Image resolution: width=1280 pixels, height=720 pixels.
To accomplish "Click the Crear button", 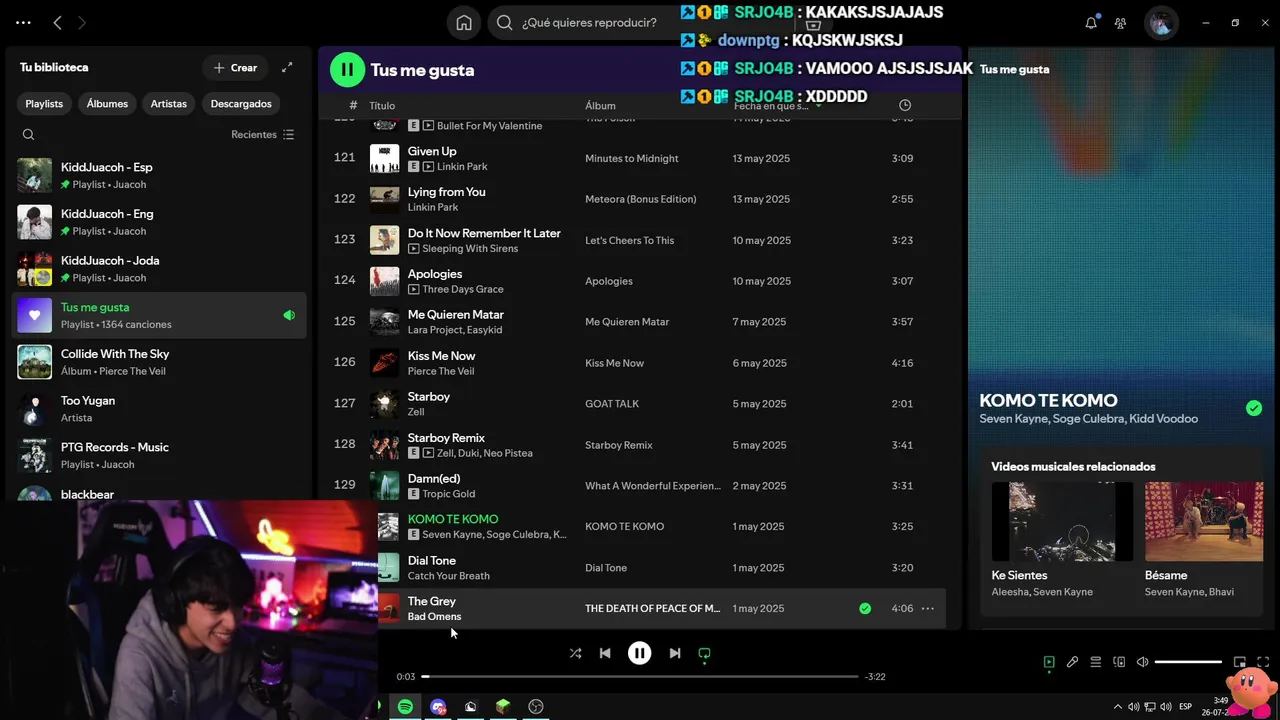I will tap(235, 67).
